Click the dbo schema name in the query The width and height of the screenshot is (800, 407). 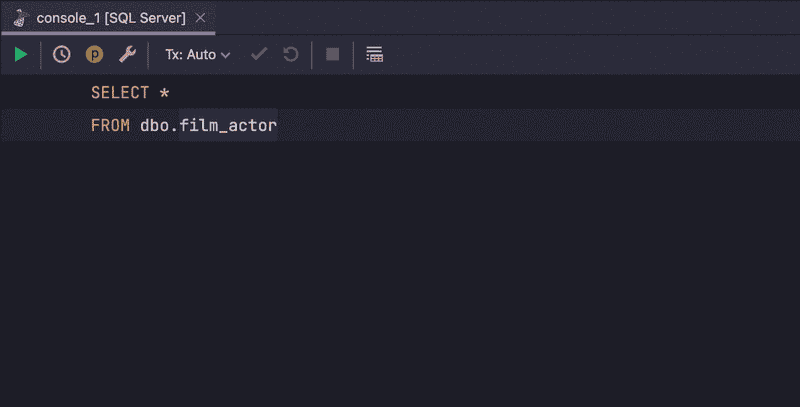click(x=155, y=125)
